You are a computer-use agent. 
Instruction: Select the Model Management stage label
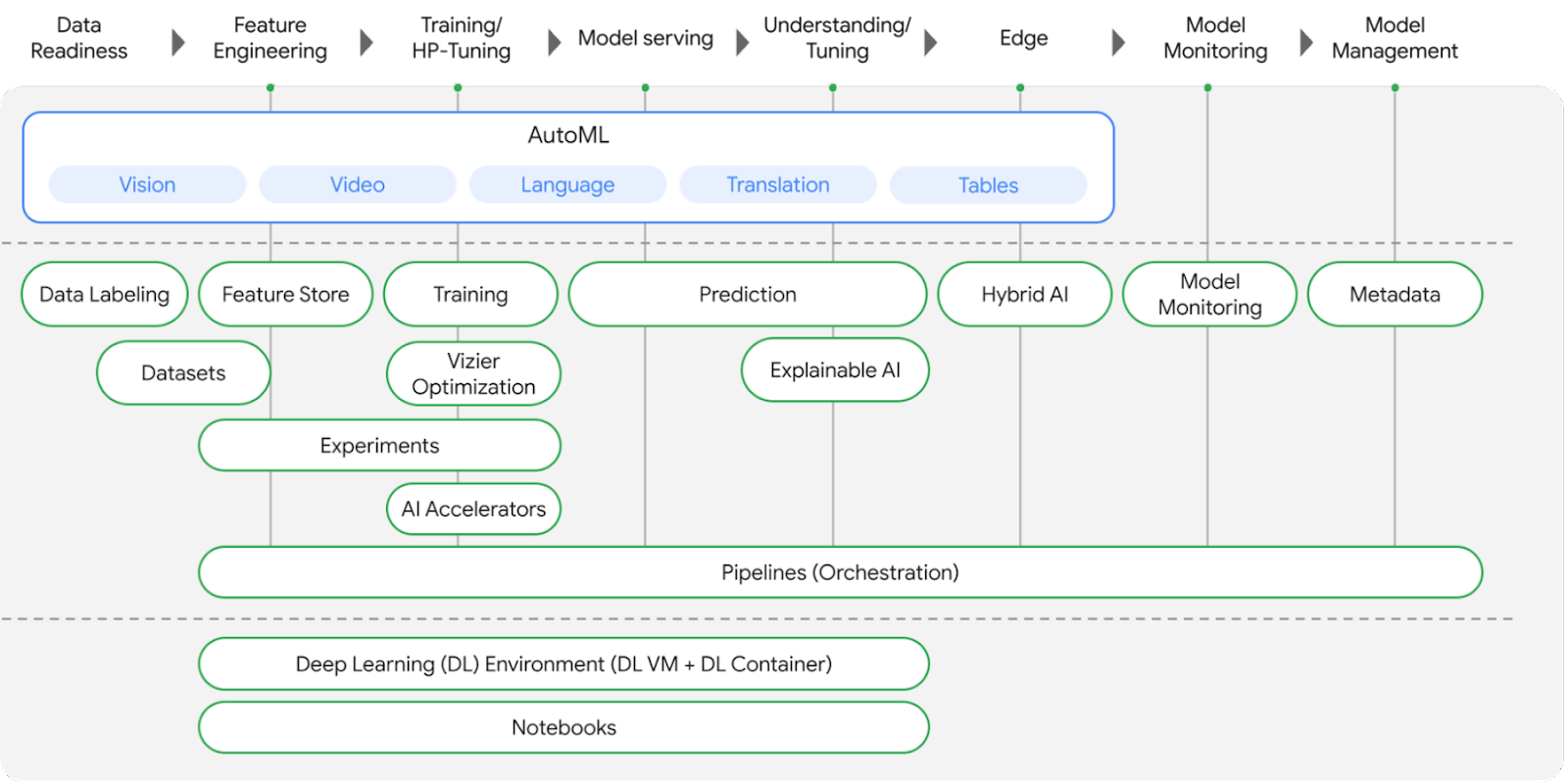(x=1395, y=38)
